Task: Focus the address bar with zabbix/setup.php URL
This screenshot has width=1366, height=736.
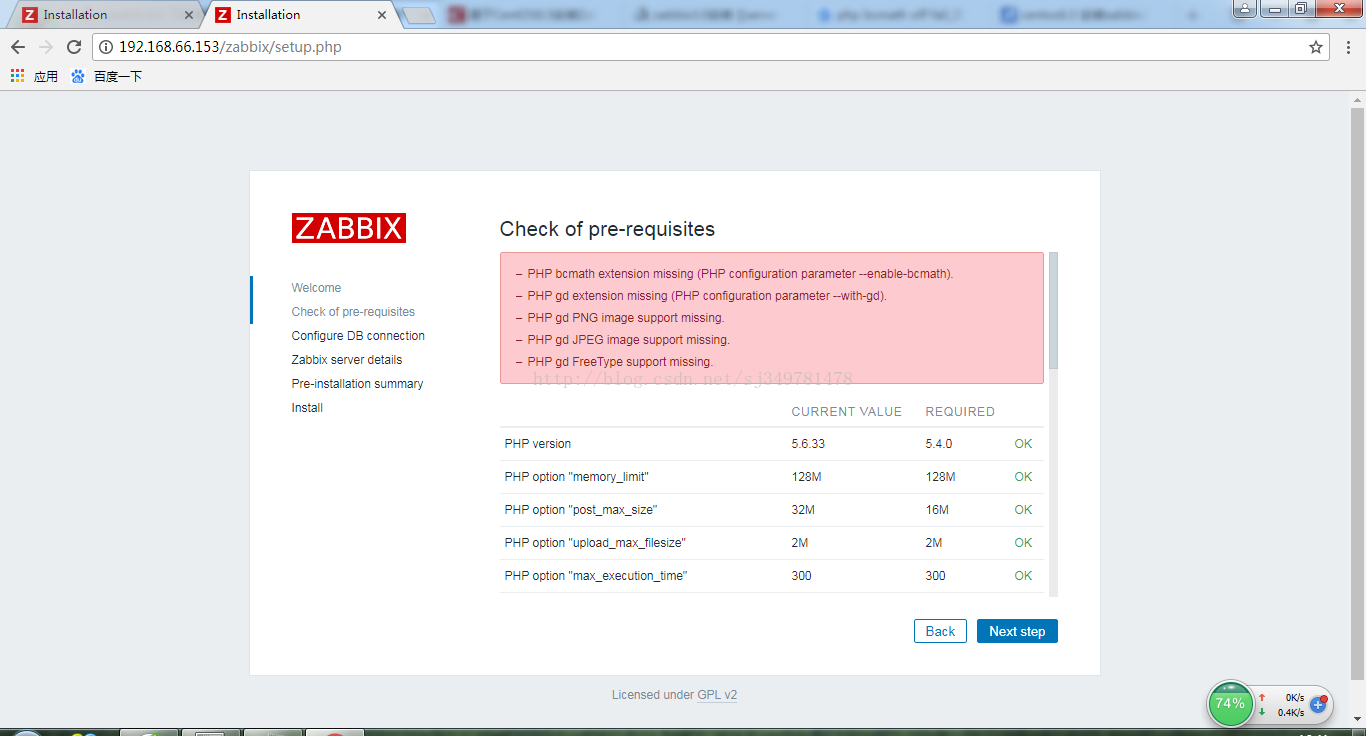Action: pos(710,47)
